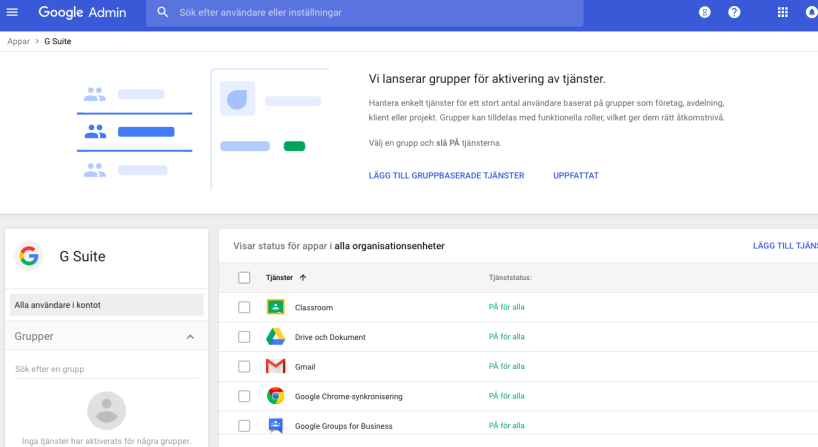The height and width of the screenshot is (447, 818).
Task: Click Chrome-synkronisering's PÅ för alla status
Action: (x=507, y=396)
